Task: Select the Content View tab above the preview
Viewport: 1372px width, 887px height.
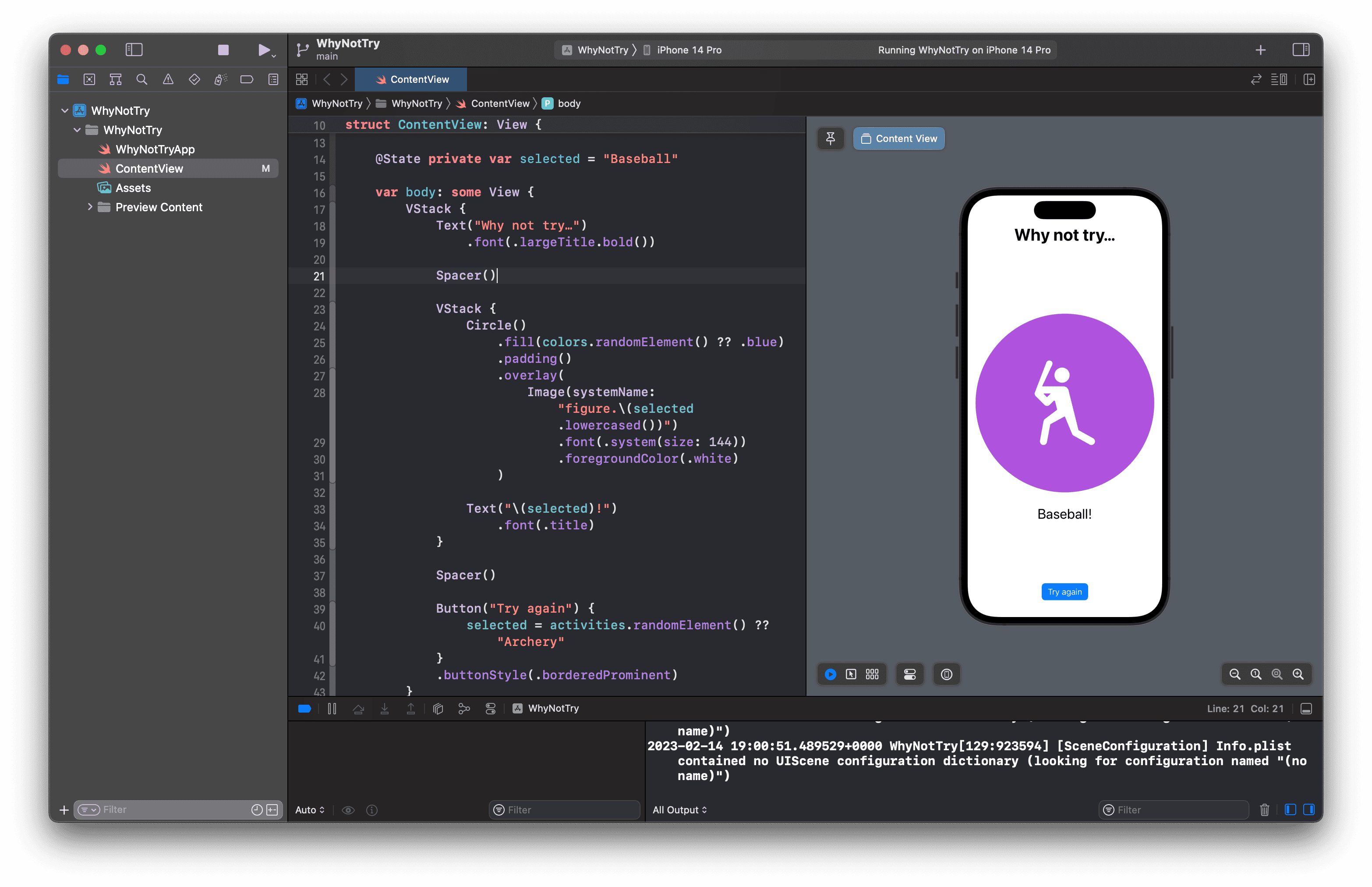Action: 899,138
